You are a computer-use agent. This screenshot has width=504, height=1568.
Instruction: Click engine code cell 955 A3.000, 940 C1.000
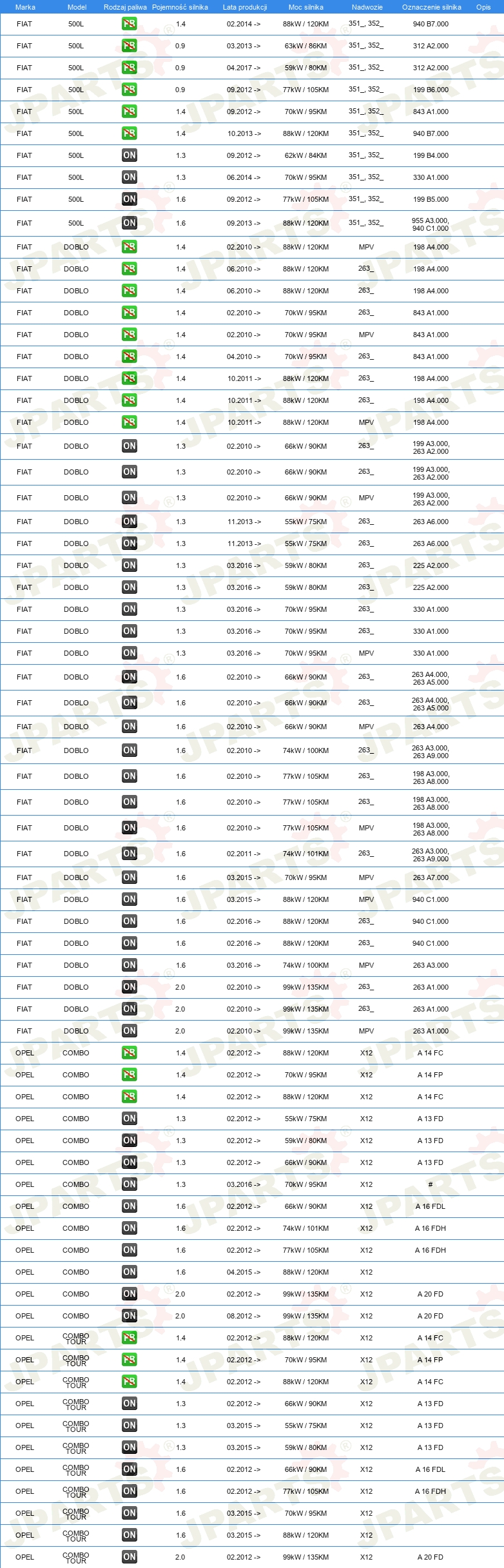431,224
